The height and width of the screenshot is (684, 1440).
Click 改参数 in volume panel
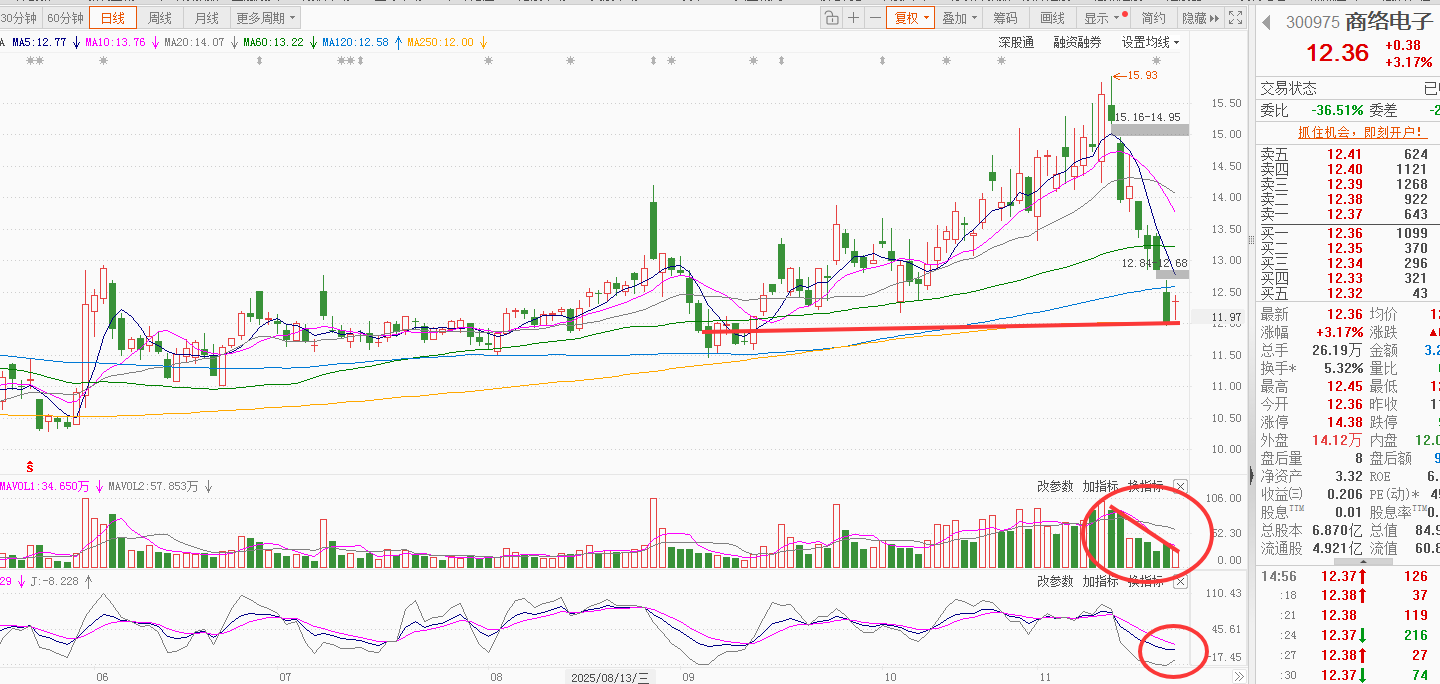point(1055,486)
